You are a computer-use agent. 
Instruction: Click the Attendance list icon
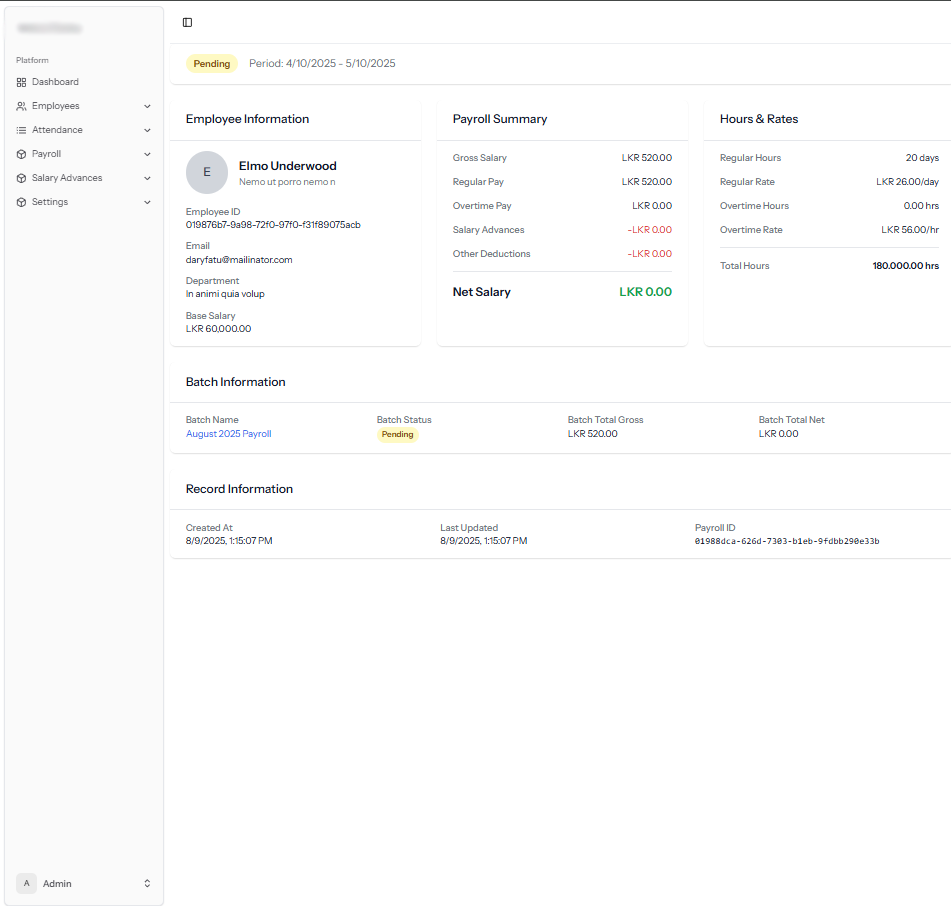[21, 130]
